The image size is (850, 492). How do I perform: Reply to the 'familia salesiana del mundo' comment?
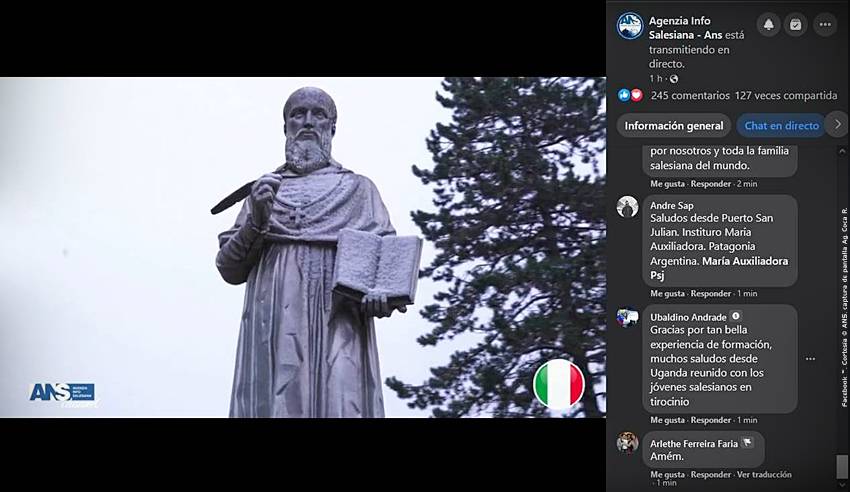(x=711, y=184)
